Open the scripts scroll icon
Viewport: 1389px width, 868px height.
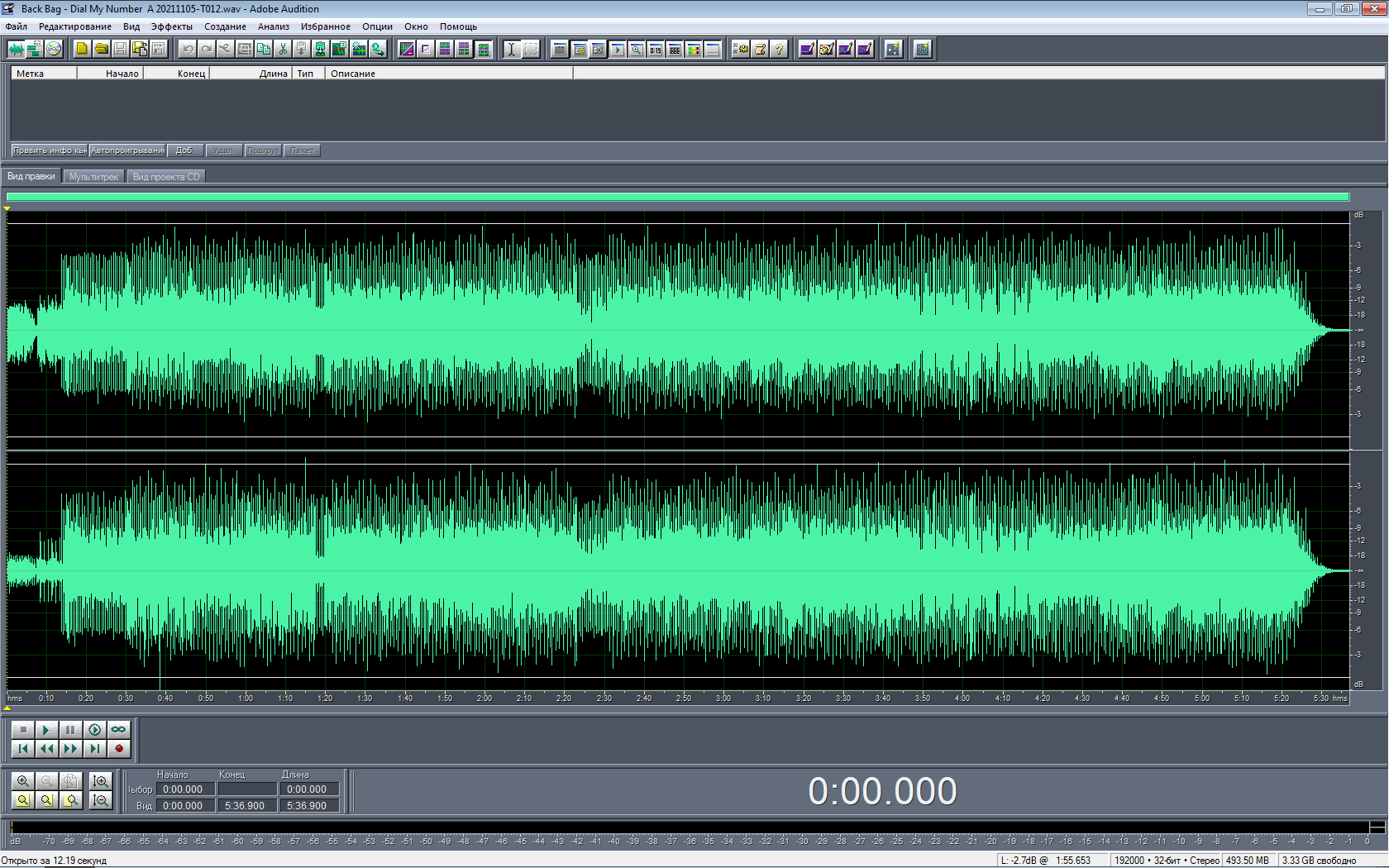(760, 50)
